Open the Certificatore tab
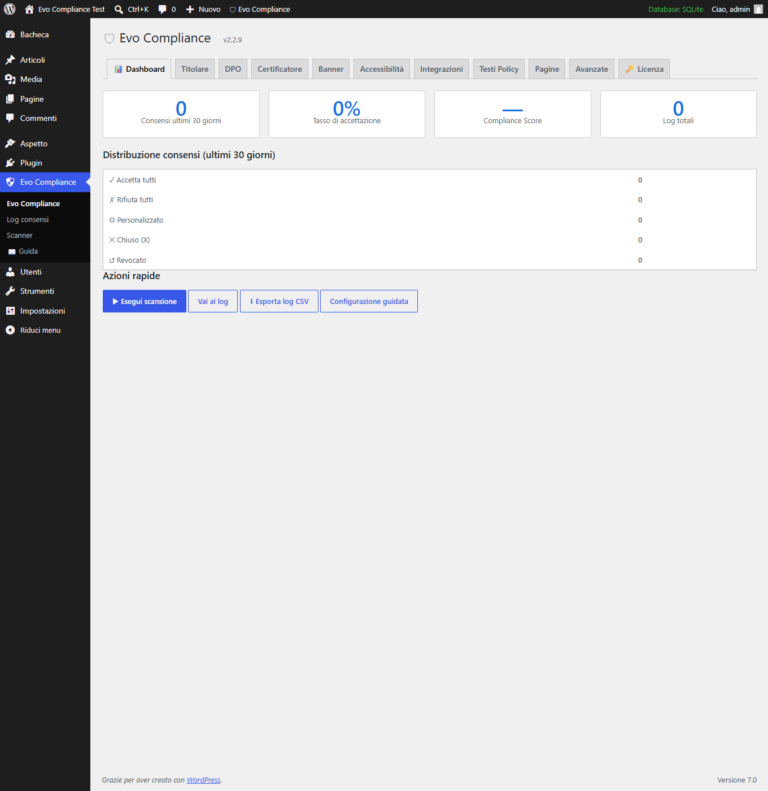768x791 pixels. click(x=280, y=69)
